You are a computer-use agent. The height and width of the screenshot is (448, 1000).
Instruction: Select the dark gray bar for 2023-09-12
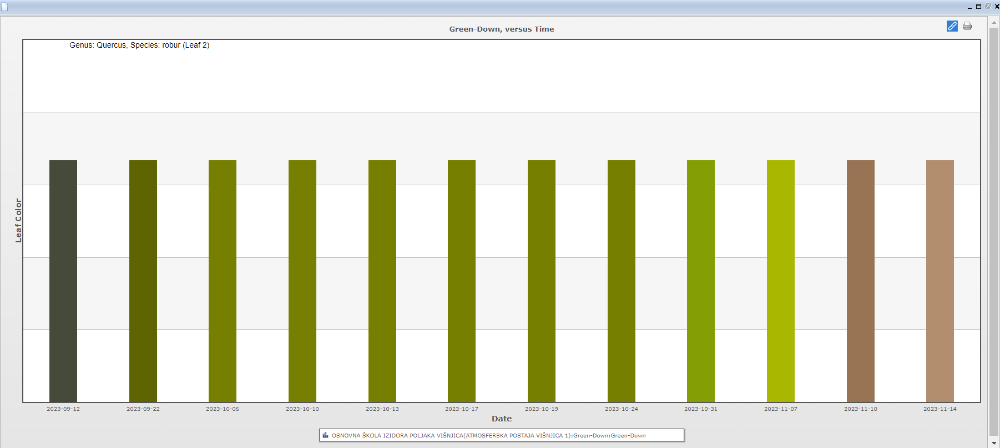point(63,280)
